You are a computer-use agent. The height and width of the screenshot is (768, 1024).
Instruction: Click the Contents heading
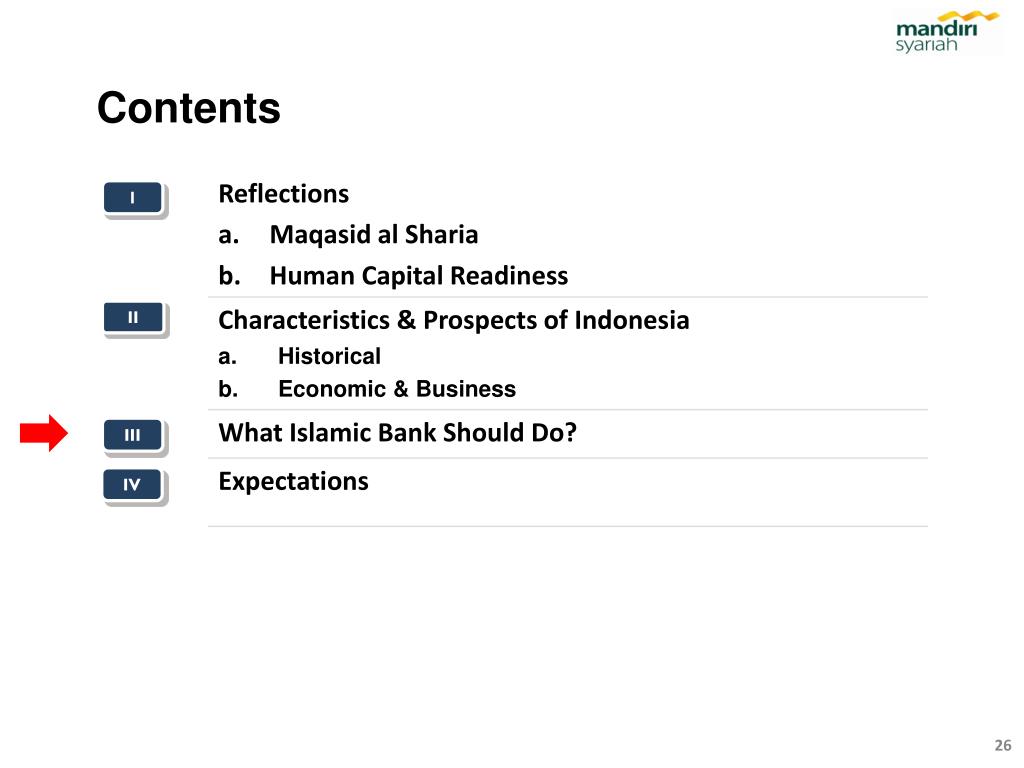[189, 108]
